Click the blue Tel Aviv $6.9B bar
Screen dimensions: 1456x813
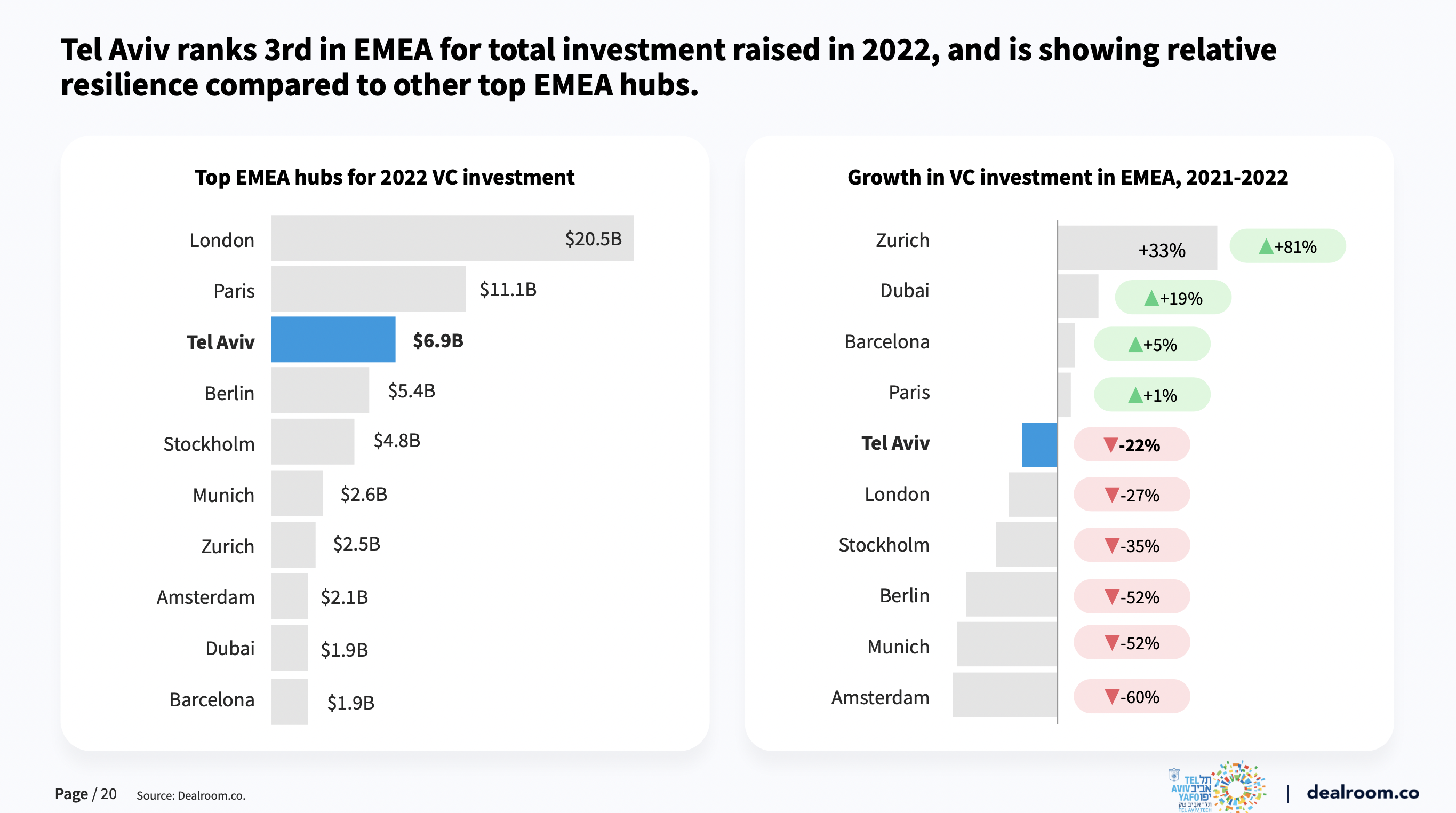(333, 339)
